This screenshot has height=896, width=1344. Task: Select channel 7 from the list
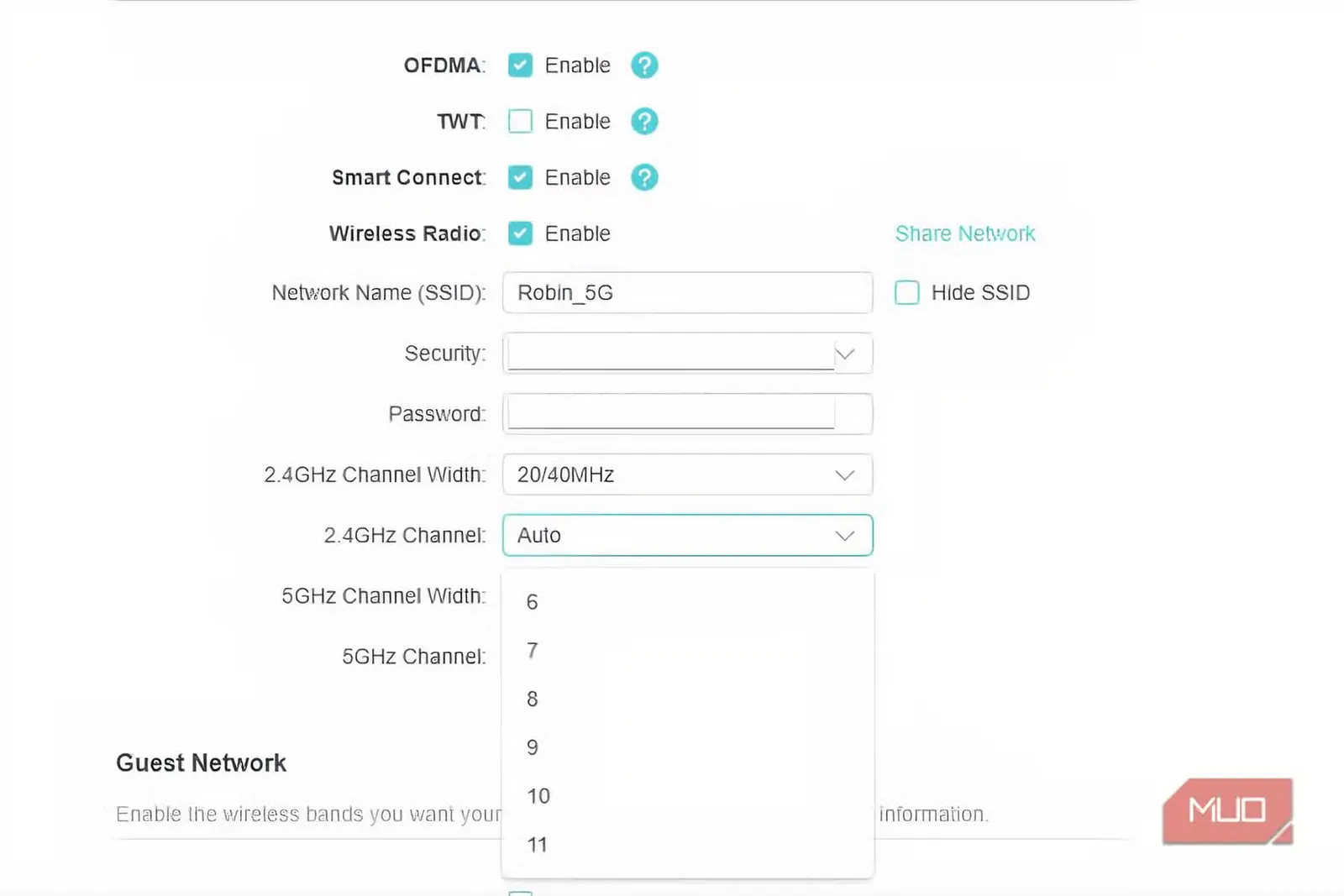[687, 651]
